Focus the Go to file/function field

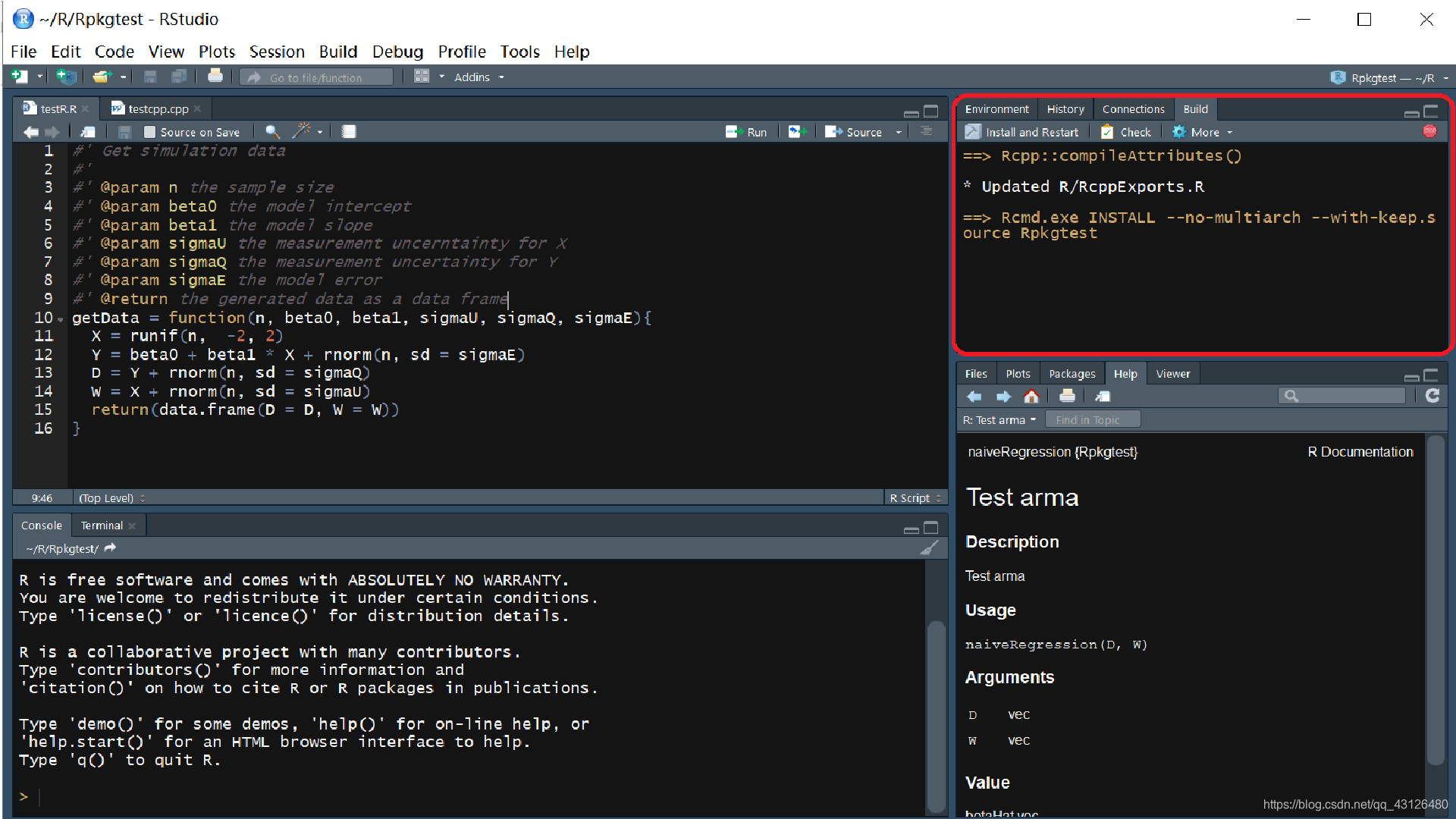(x=316, y=77)
